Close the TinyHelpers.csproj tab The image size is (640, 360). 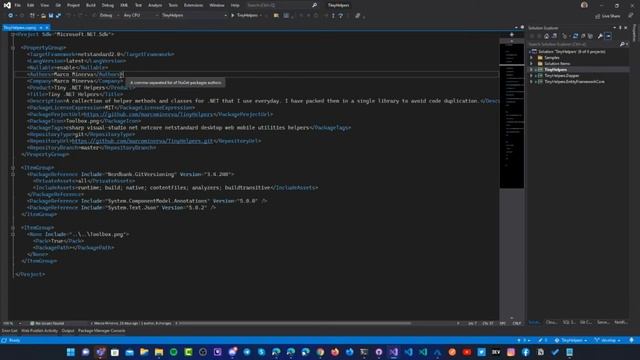point(47,28)
